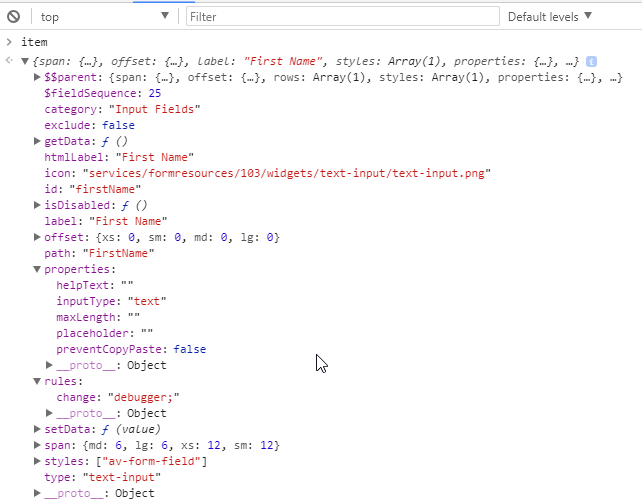Collapse the rules object

tap(38, 381)
